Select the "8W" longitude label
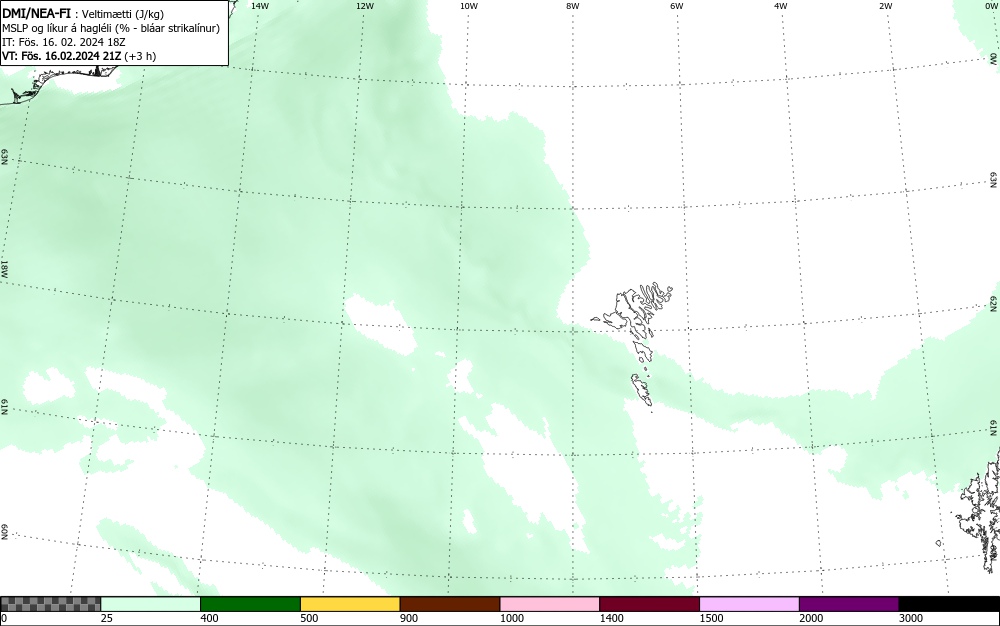 [573, 6]
